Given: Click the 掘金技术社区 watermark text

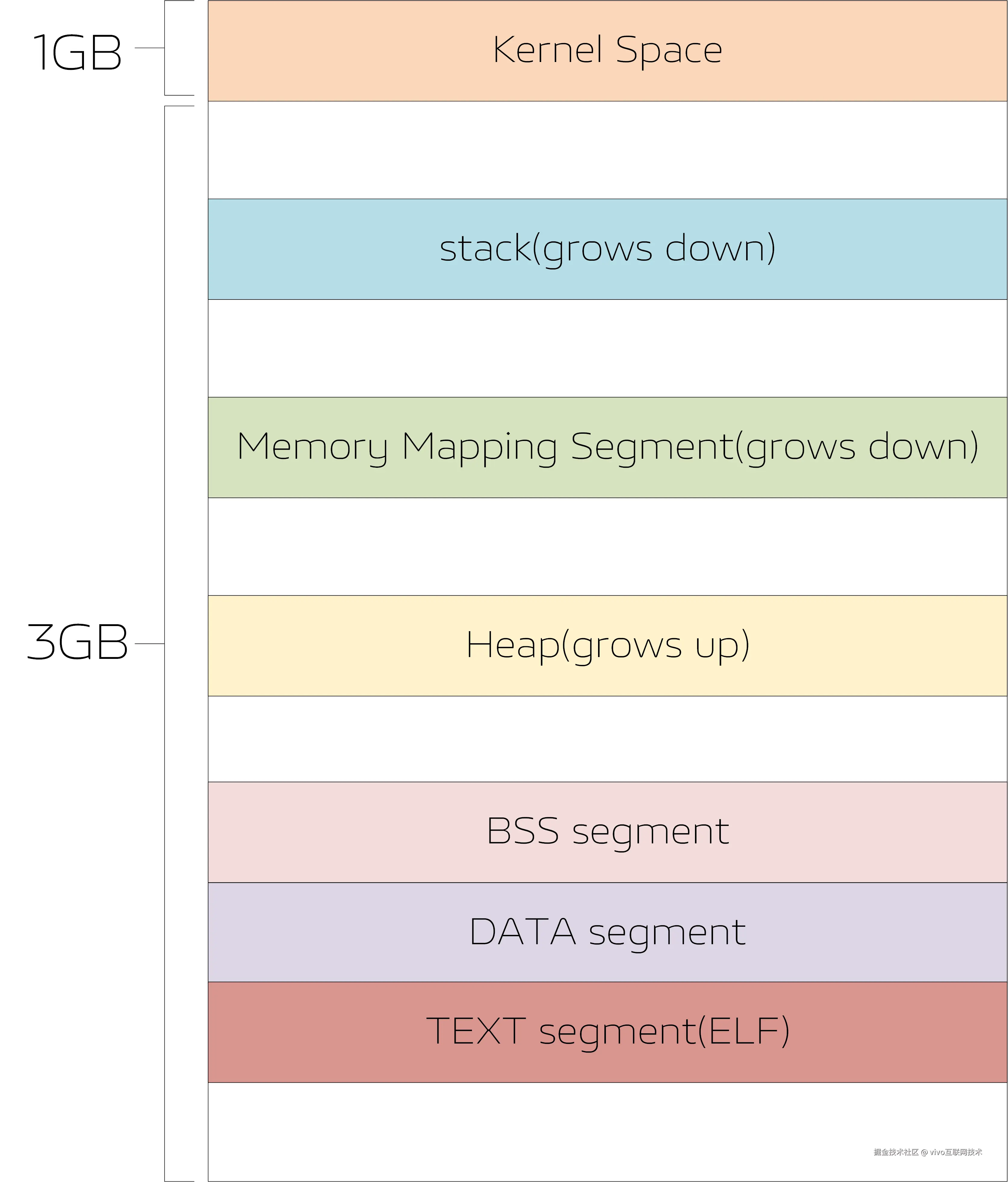Looking at the screenshot, I should click(x=896, y=1152).
